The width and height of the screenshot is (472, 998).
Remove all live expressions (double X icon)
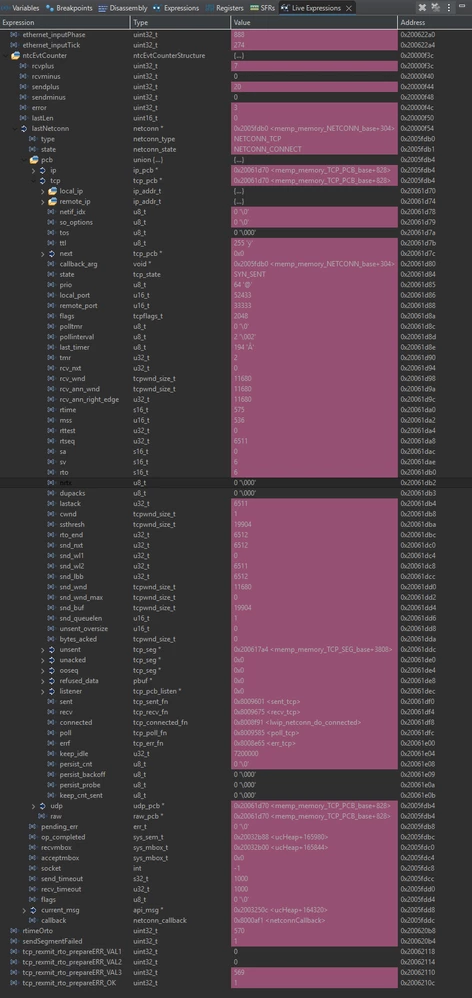click(x=436, y=8)
